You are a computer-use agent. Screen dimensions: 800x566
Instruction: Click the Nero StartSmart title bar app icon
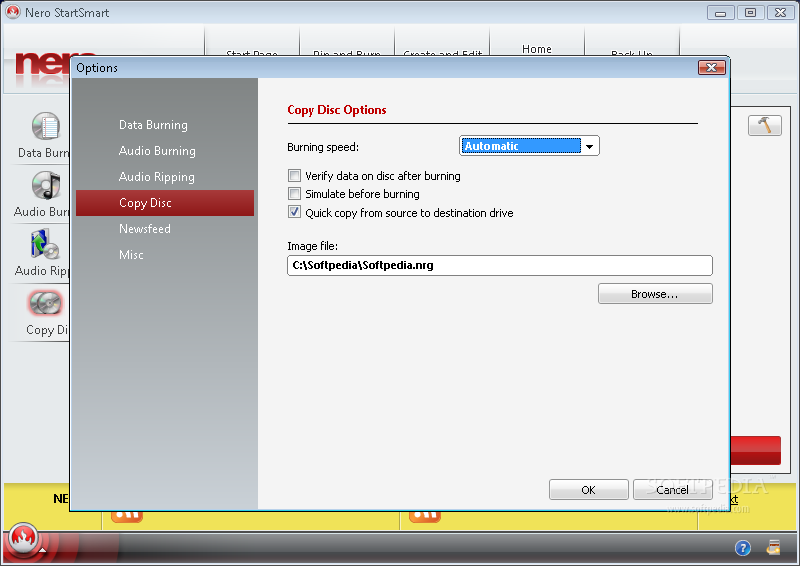(x=13, y=12)
